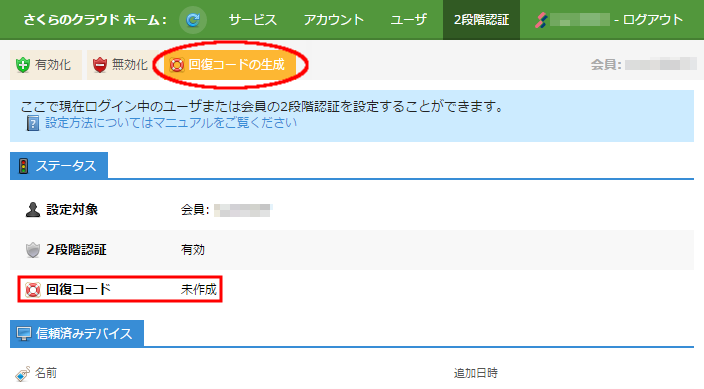Go to the ユーザ menu item

[408, 20]
